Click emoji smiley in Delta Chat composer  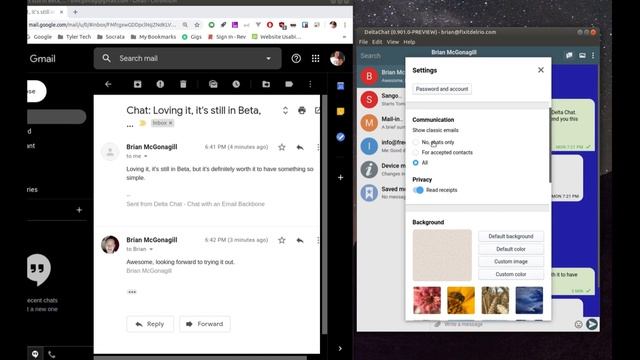pyautogui.click(x=578, y=324)
